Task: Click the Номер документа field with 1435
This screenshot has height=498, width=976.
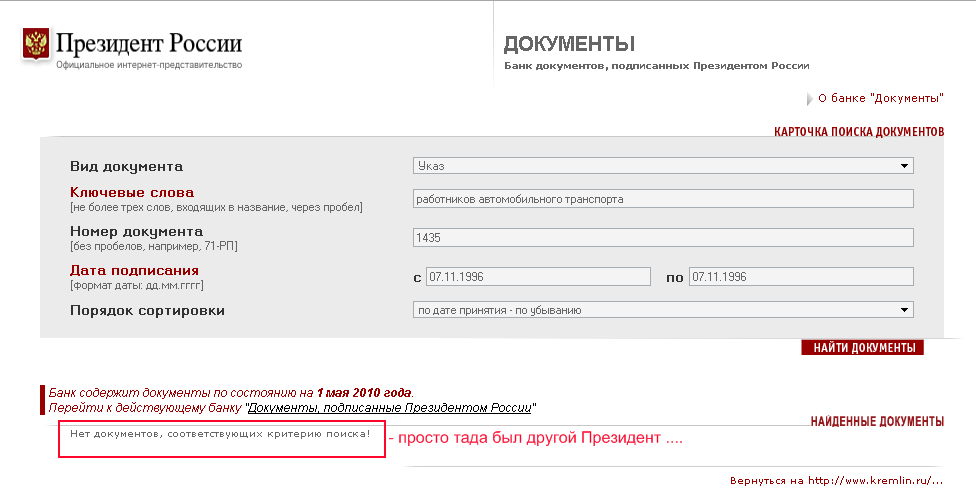Action: click(x=663, y=238)
